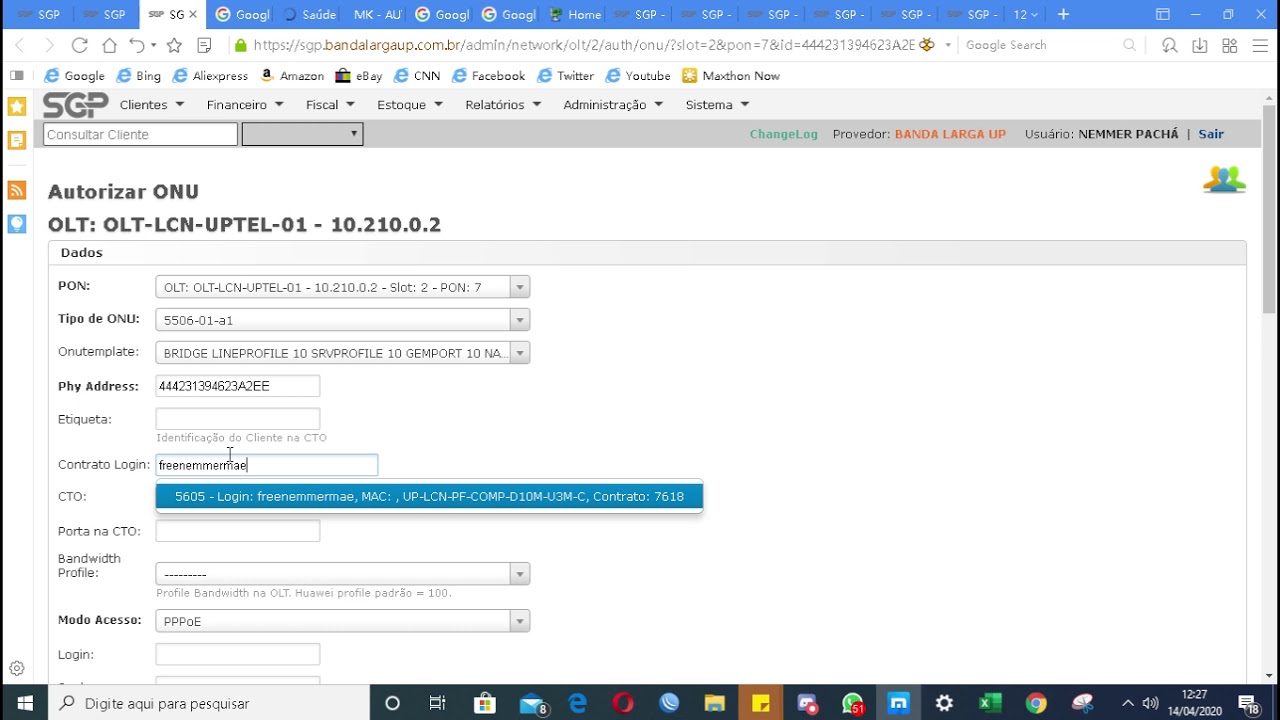
Task: Switch to the Home browser tab
Action: [575, 14]
